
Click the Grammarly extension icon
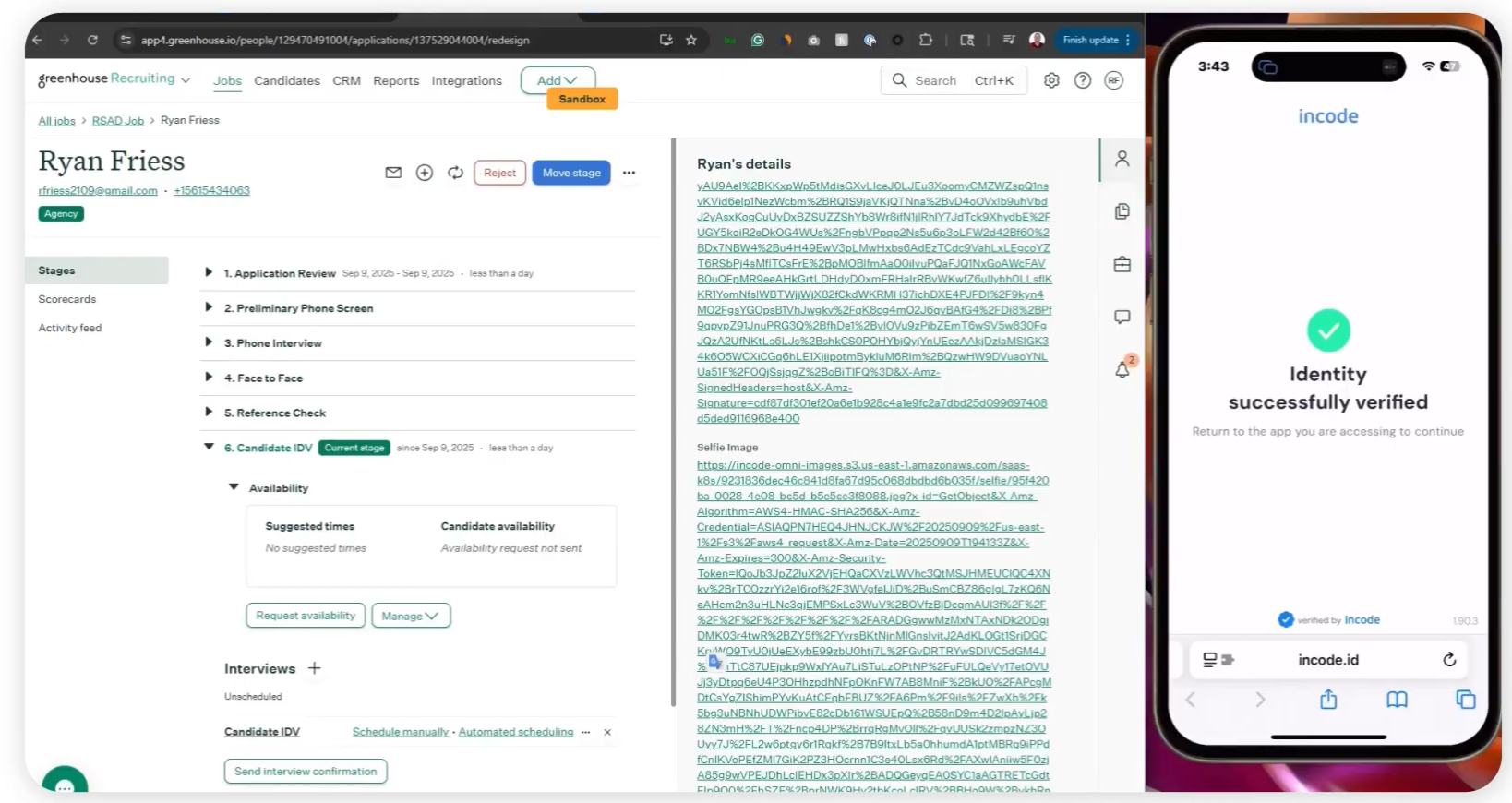click(x=758, y=40)
